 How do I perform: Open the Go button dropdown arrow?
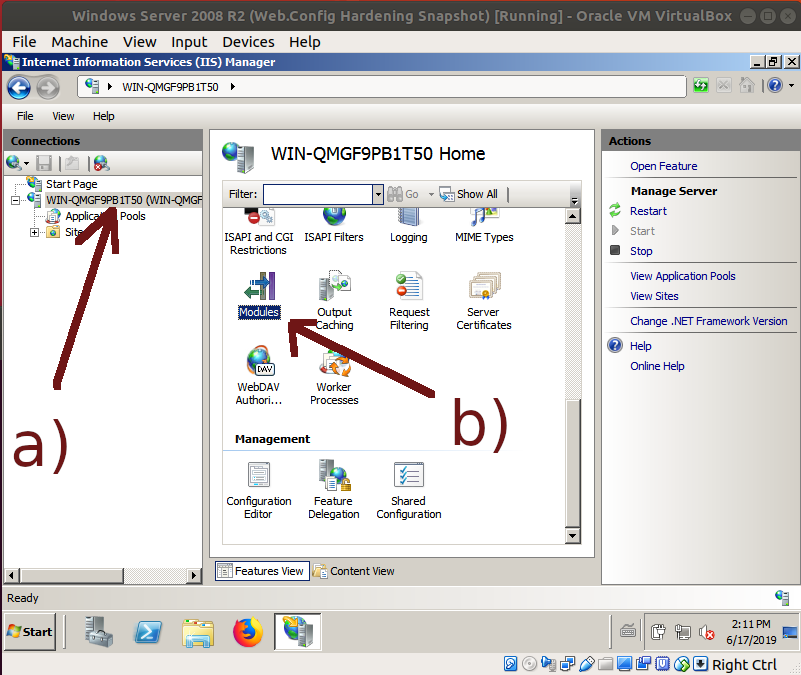tap(431, 195)
